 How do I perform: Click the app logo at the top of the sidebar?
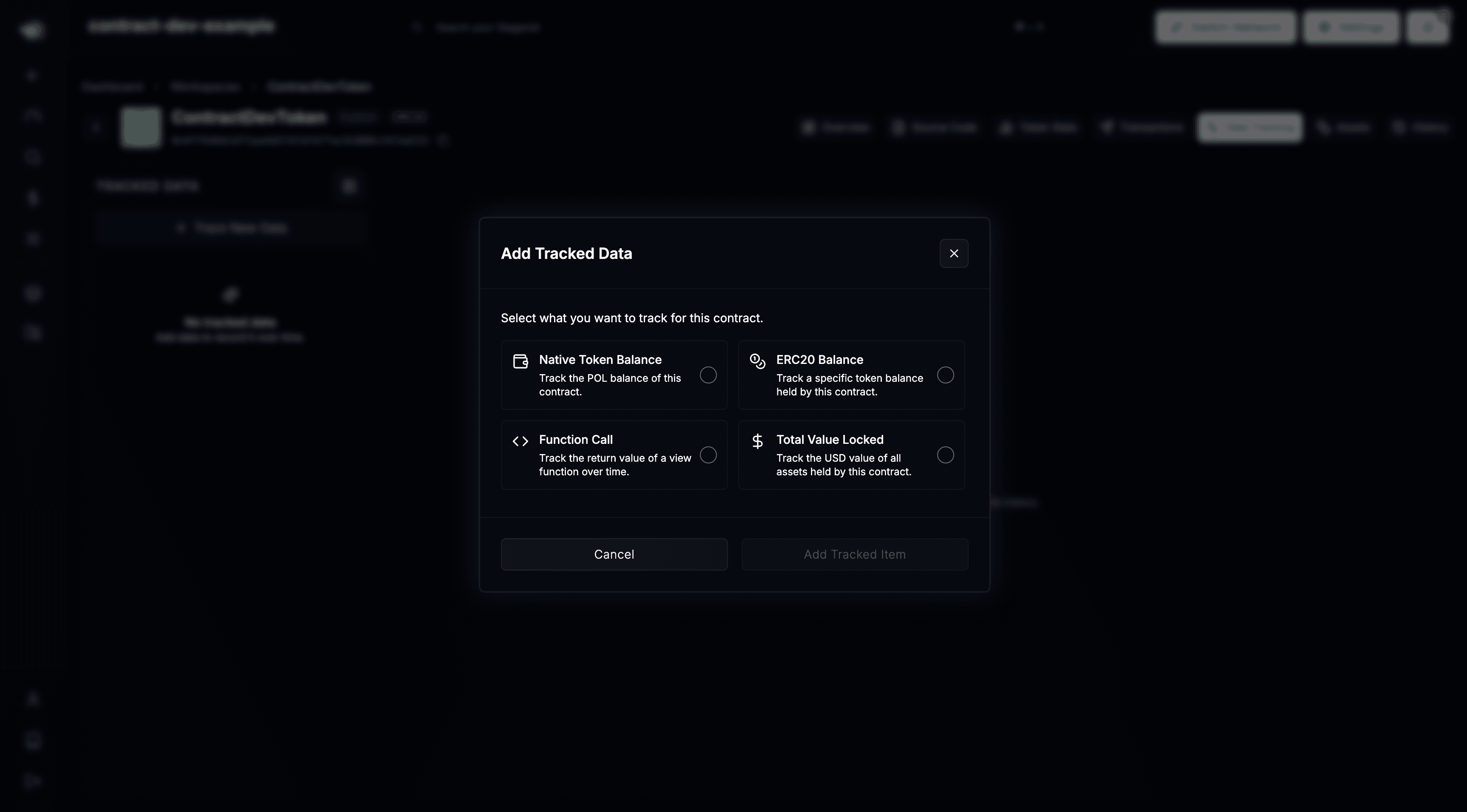(x=32, y=30)
